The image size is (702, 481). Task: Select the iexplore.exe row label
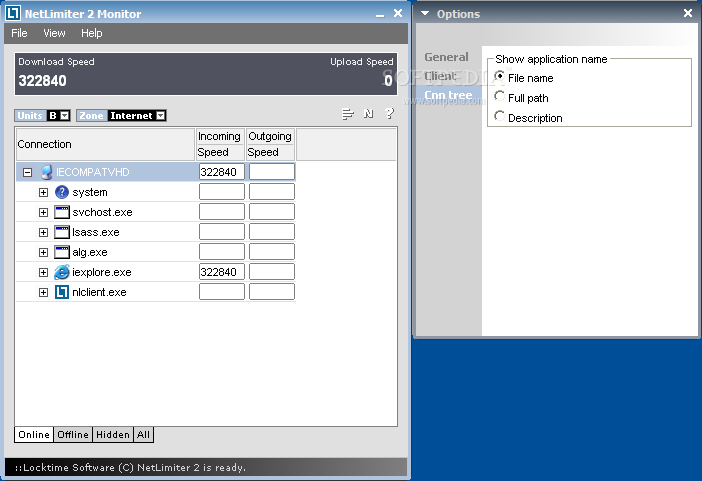(x=102, y=272)
